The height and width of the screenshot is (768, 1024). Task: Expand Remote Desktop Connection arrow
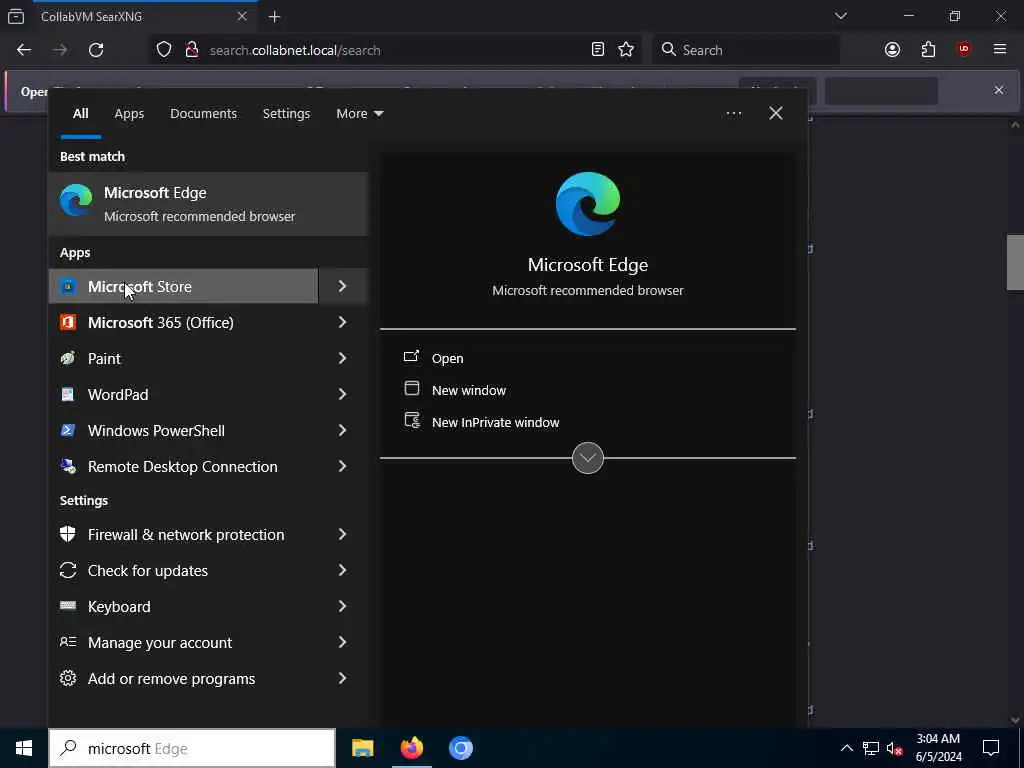point(343,466)
